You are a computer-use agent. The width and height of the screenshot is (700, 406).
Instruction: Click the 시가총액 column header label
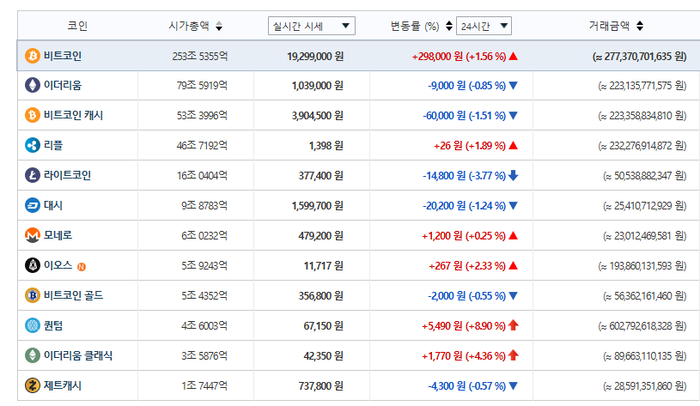[x=189, y=26]
